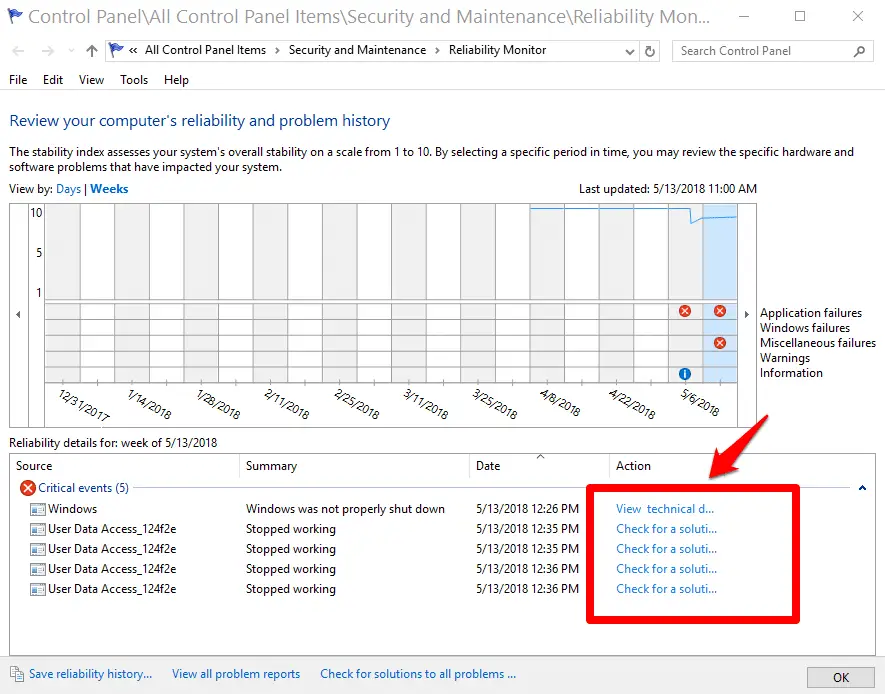885x694 pixels.
Task: Minimize the Reliability Monitor window
Action: [744, 16]
